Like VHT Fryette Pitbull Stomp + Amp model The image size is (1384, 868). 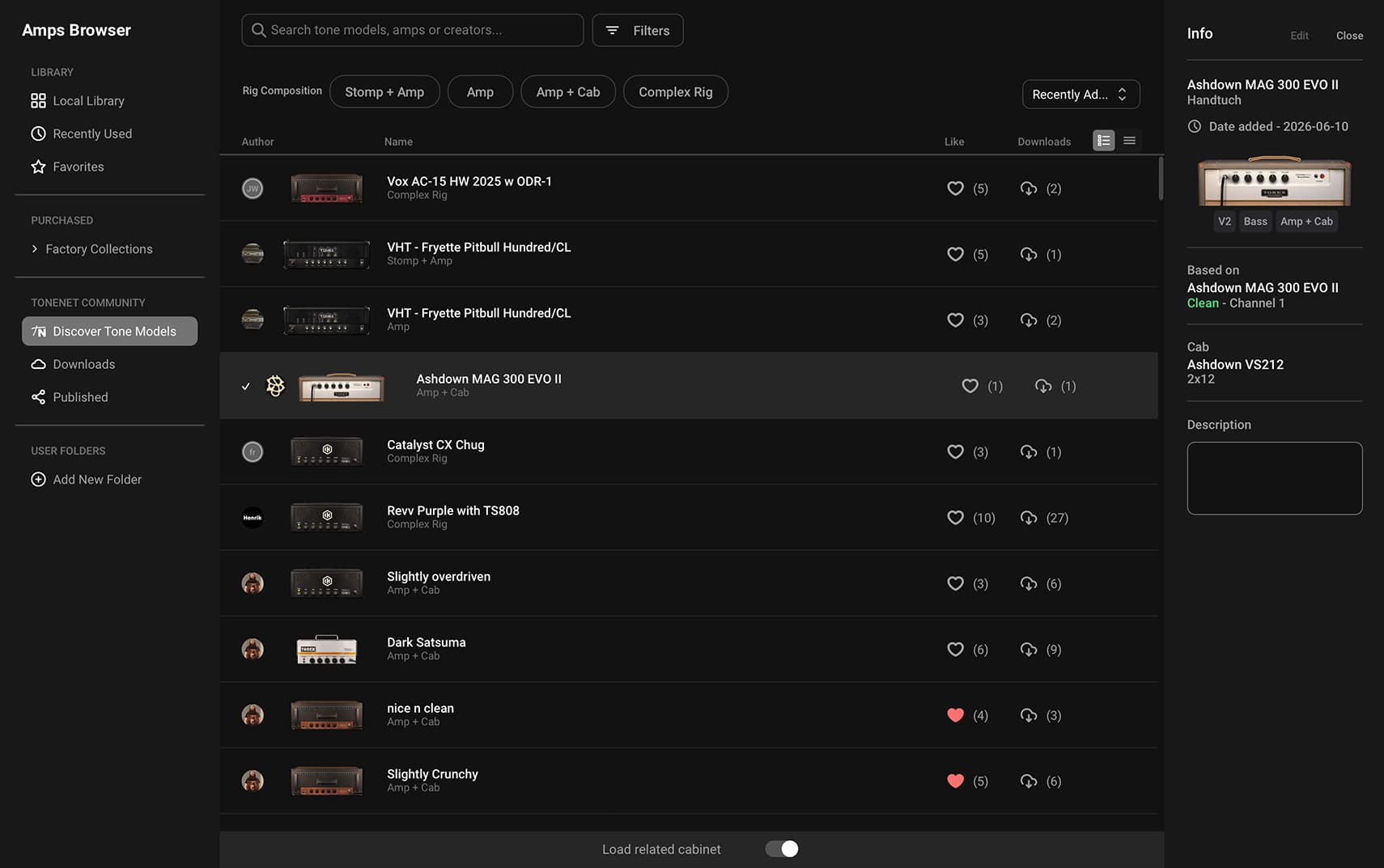point(955,254)
